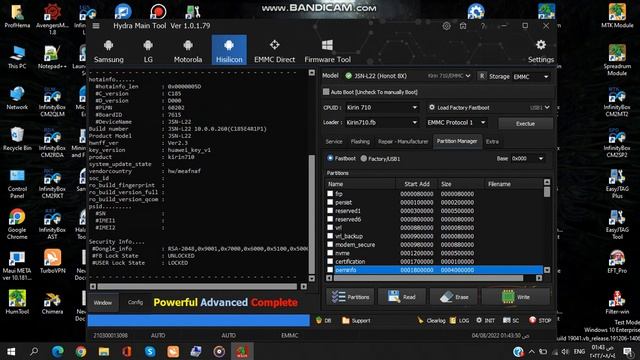Open Google Chrome desktop shortcut
The height and width of the screenshot is (360, 640).
[17, 224]
